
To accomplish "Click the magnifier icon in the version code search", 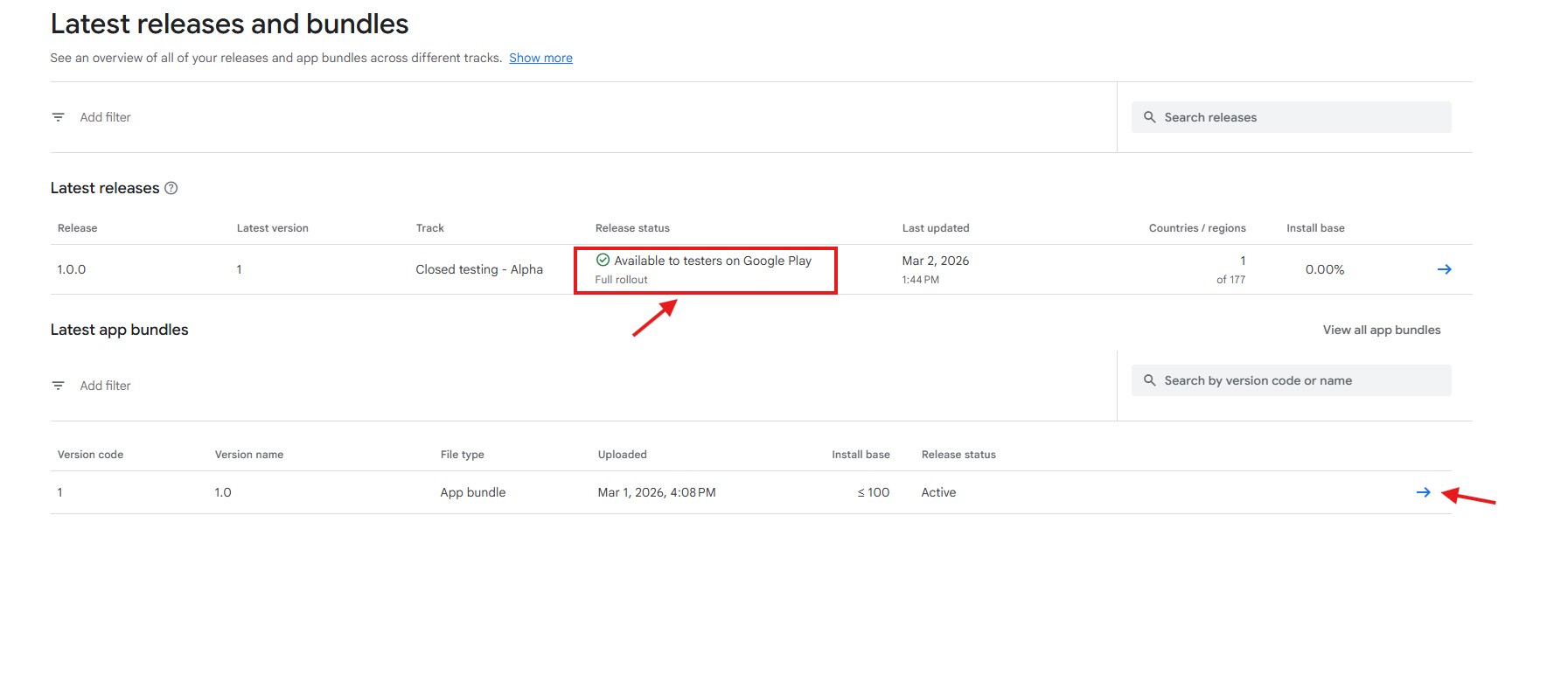I will point(1149,380).
